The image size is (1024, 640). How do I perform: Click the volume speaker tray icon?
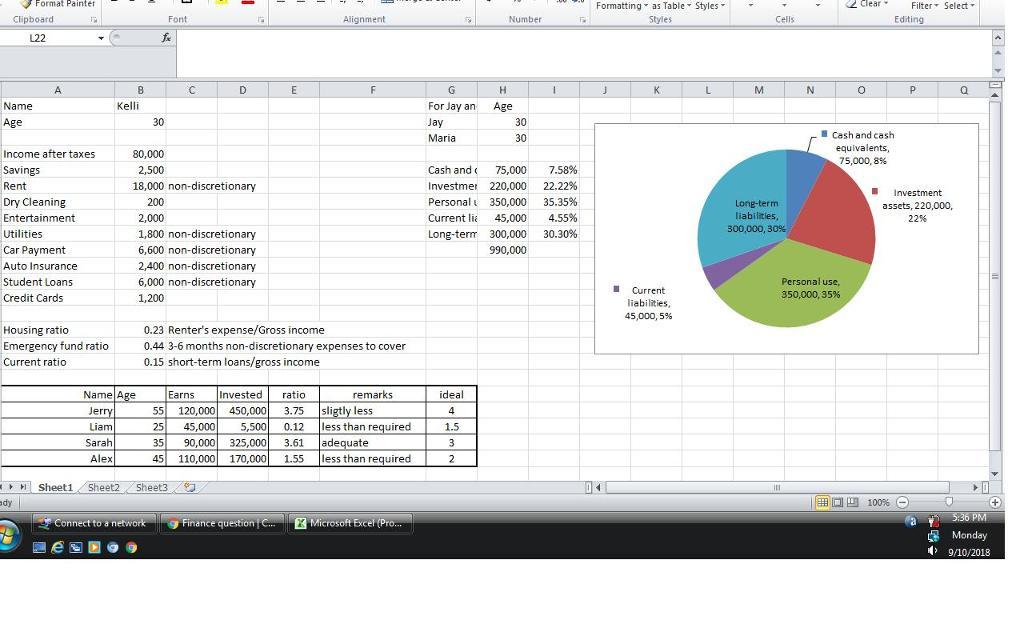click(x=933, y=551)
